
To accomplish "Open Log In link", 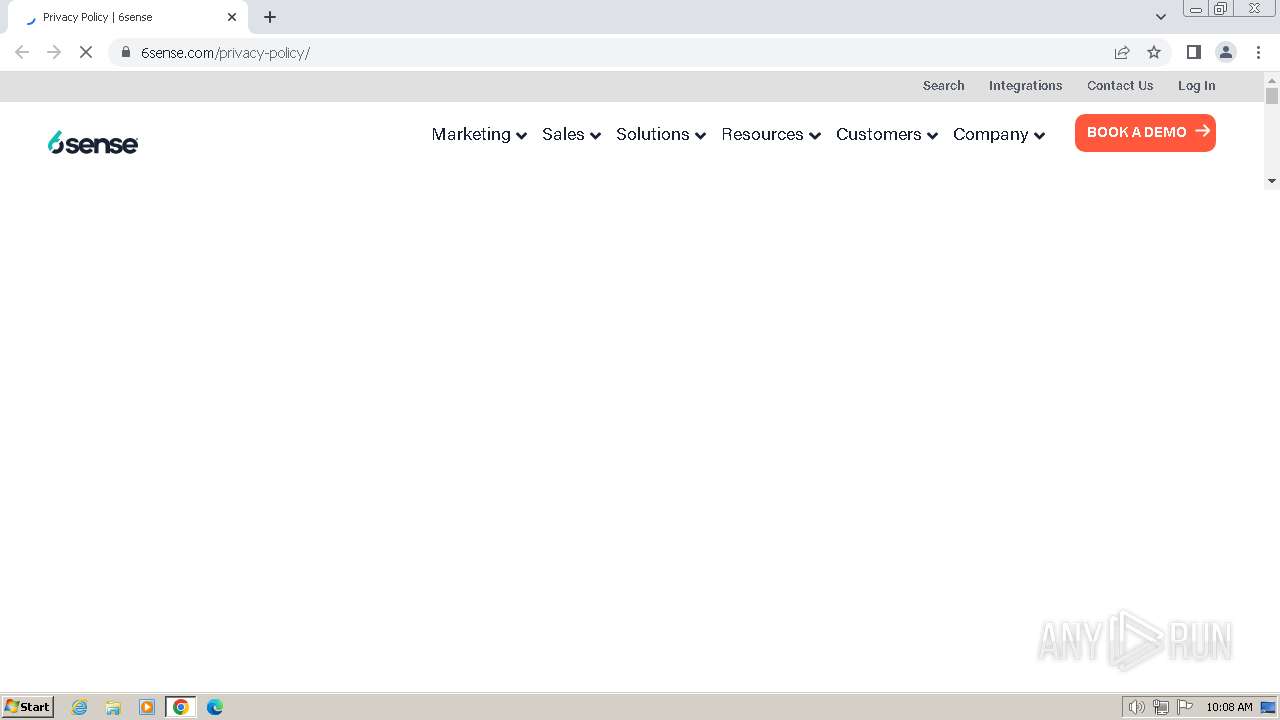I will (x=1196, y=86).
